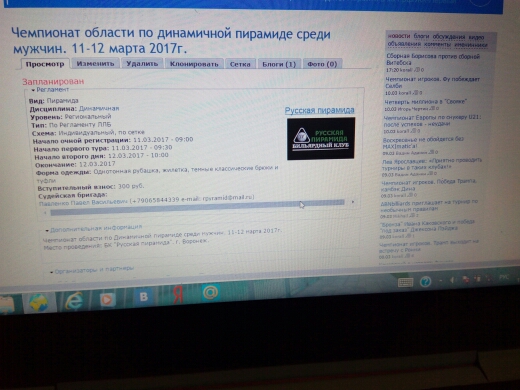520x390 pixels.
Task: Open news DANbilliards приглашает на турнир
Action: [429, 205]
